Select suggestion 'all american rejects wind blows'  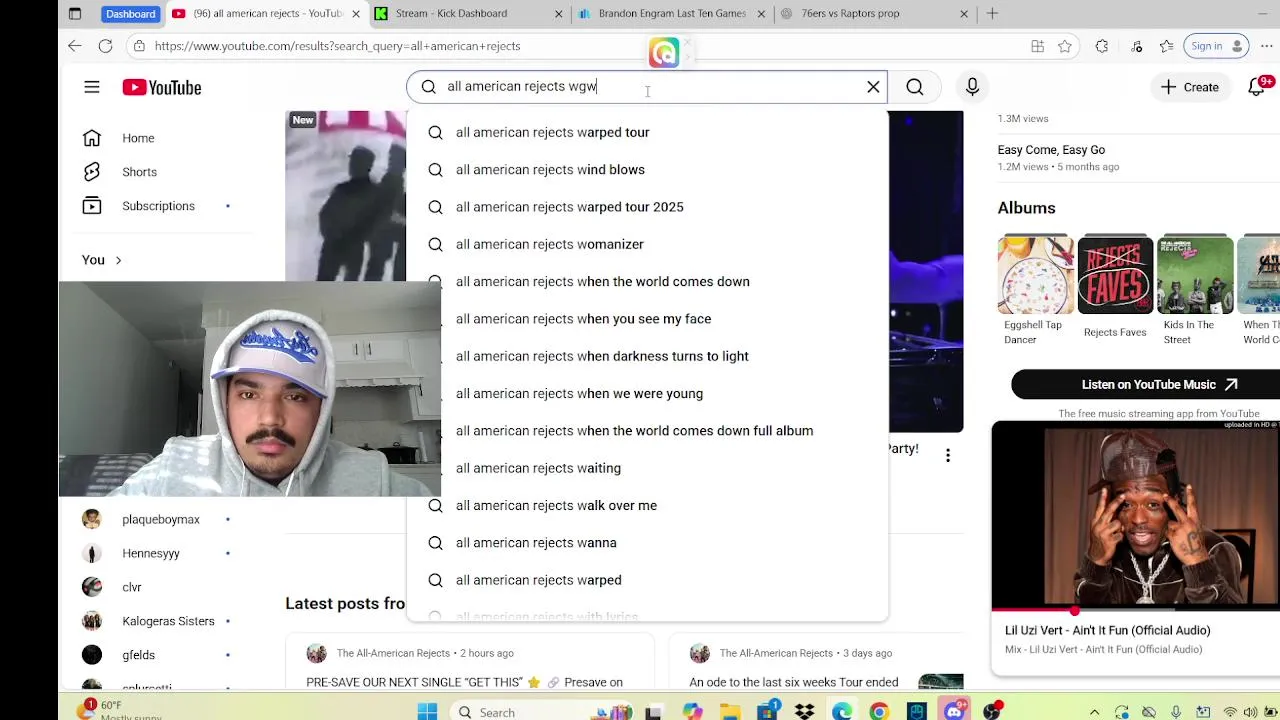coord(647,170)
